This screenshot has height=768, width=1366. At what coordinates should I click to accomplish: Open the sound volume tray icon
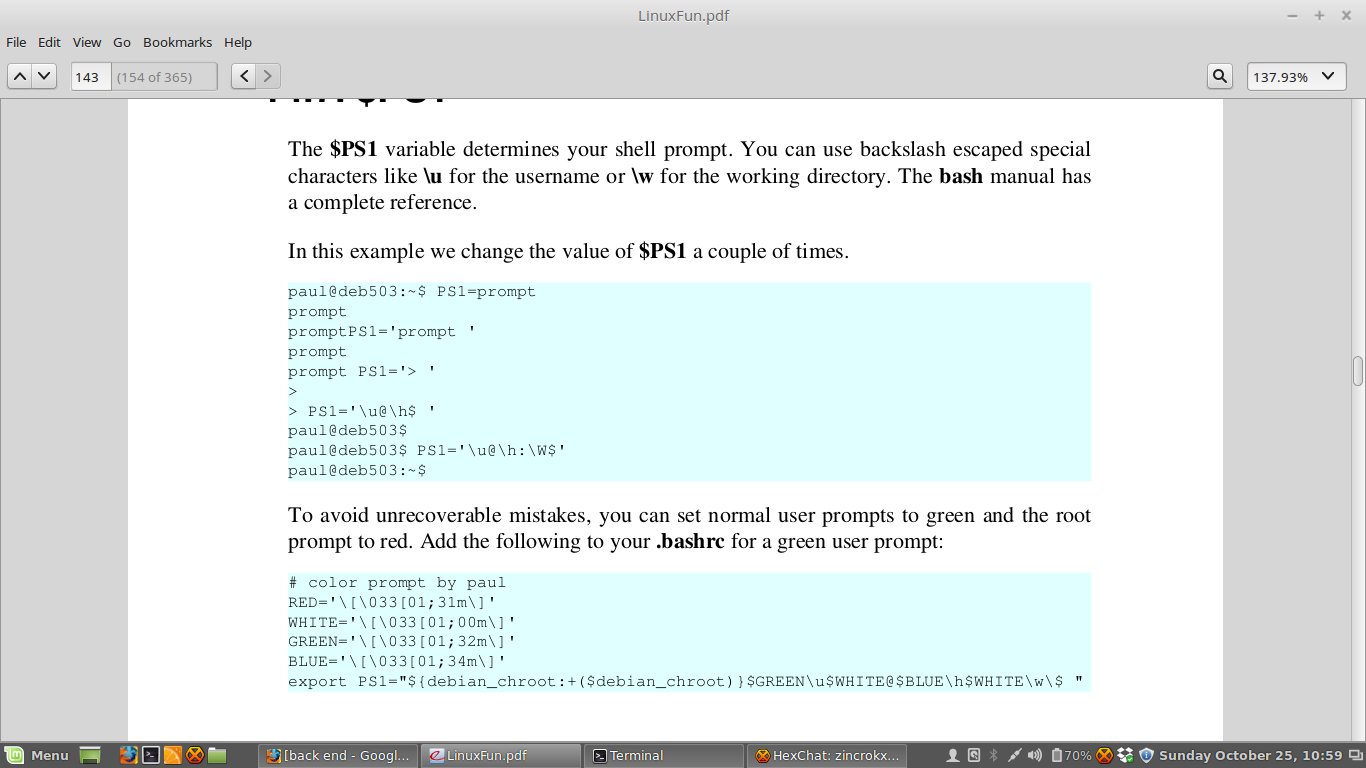(x=1035, y=755)
